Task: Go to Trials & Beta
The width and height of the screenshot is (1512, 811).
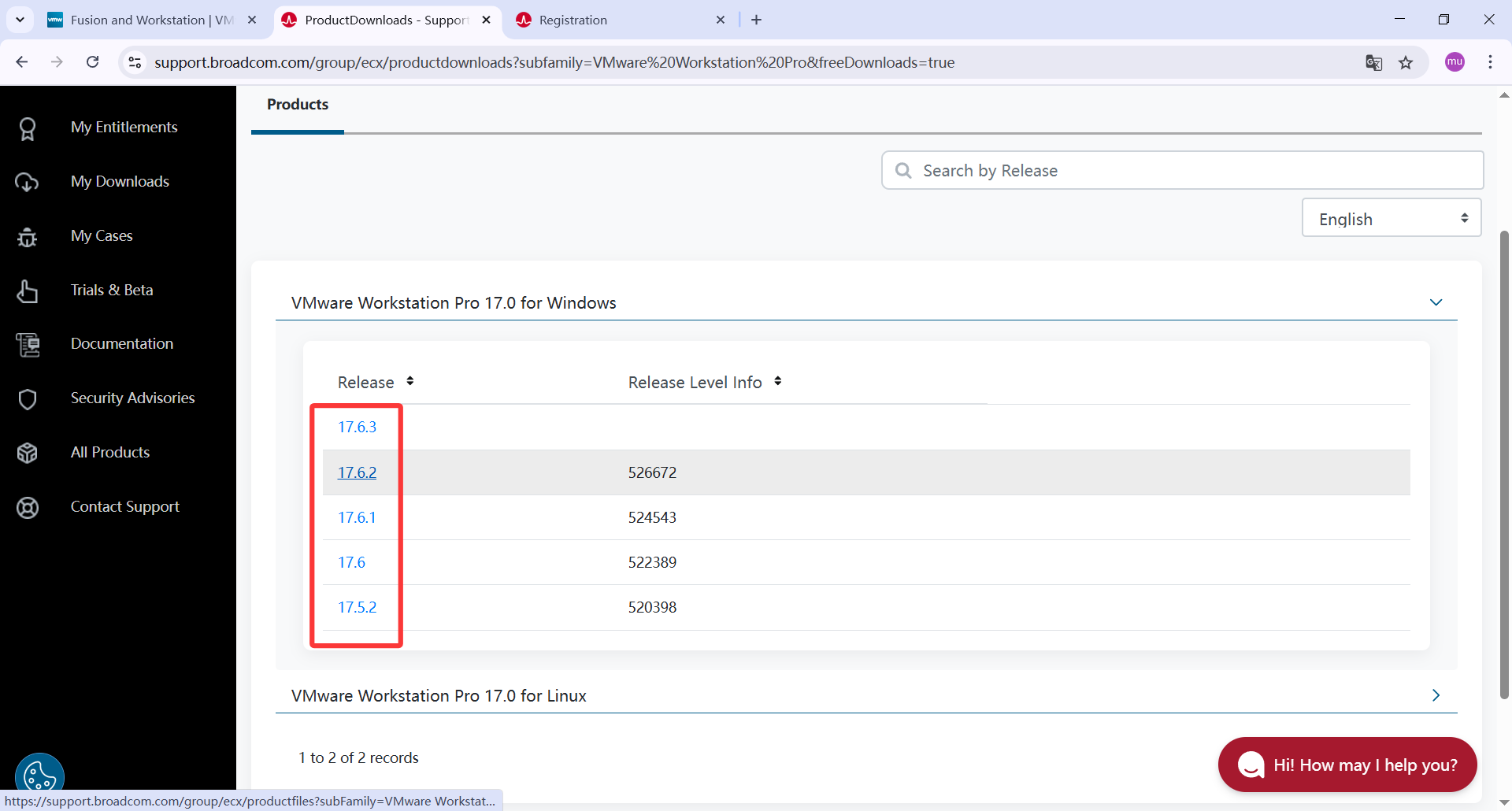Action: click(x=112, y=290)
